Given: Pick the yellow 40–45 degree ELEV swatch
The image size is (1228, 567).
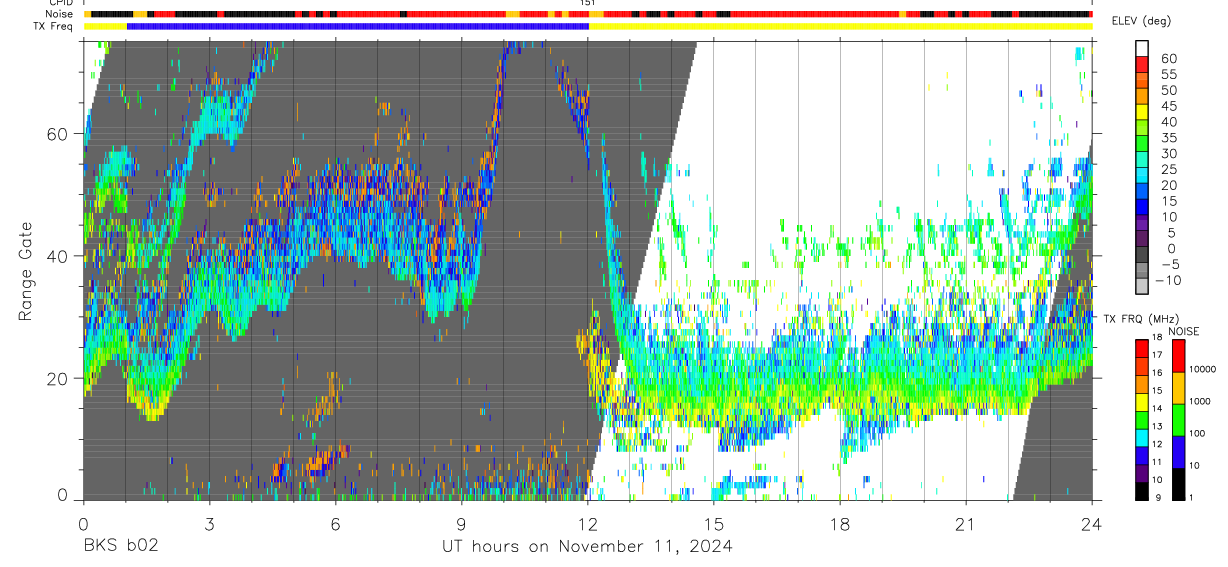Looking at the screenshot, I should coord(1142,112).
